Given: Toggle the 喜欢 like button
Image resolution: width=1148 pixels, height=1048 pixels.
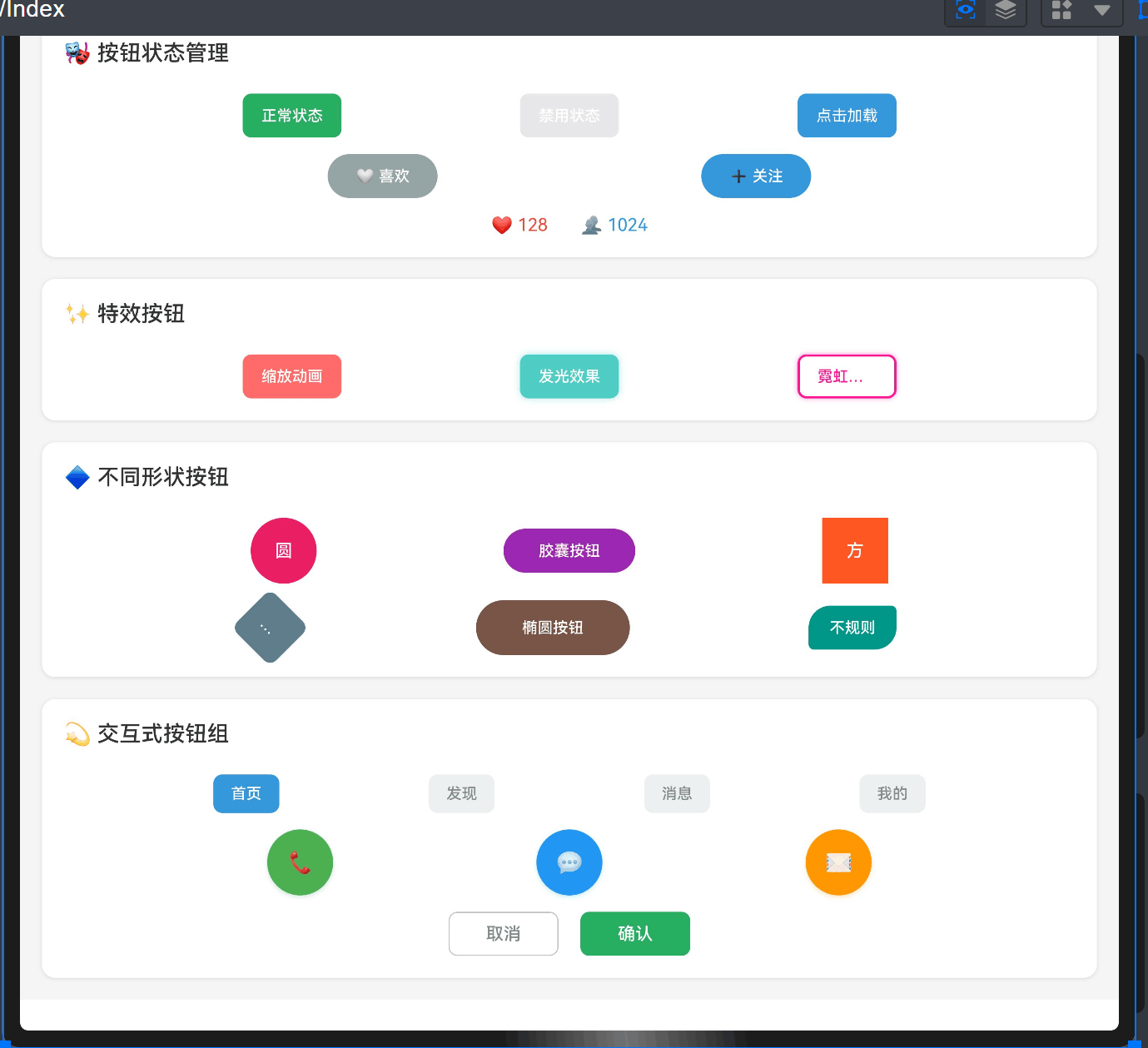Looking at the screenshot, I should pyautogui.click(x=382, y=176).
